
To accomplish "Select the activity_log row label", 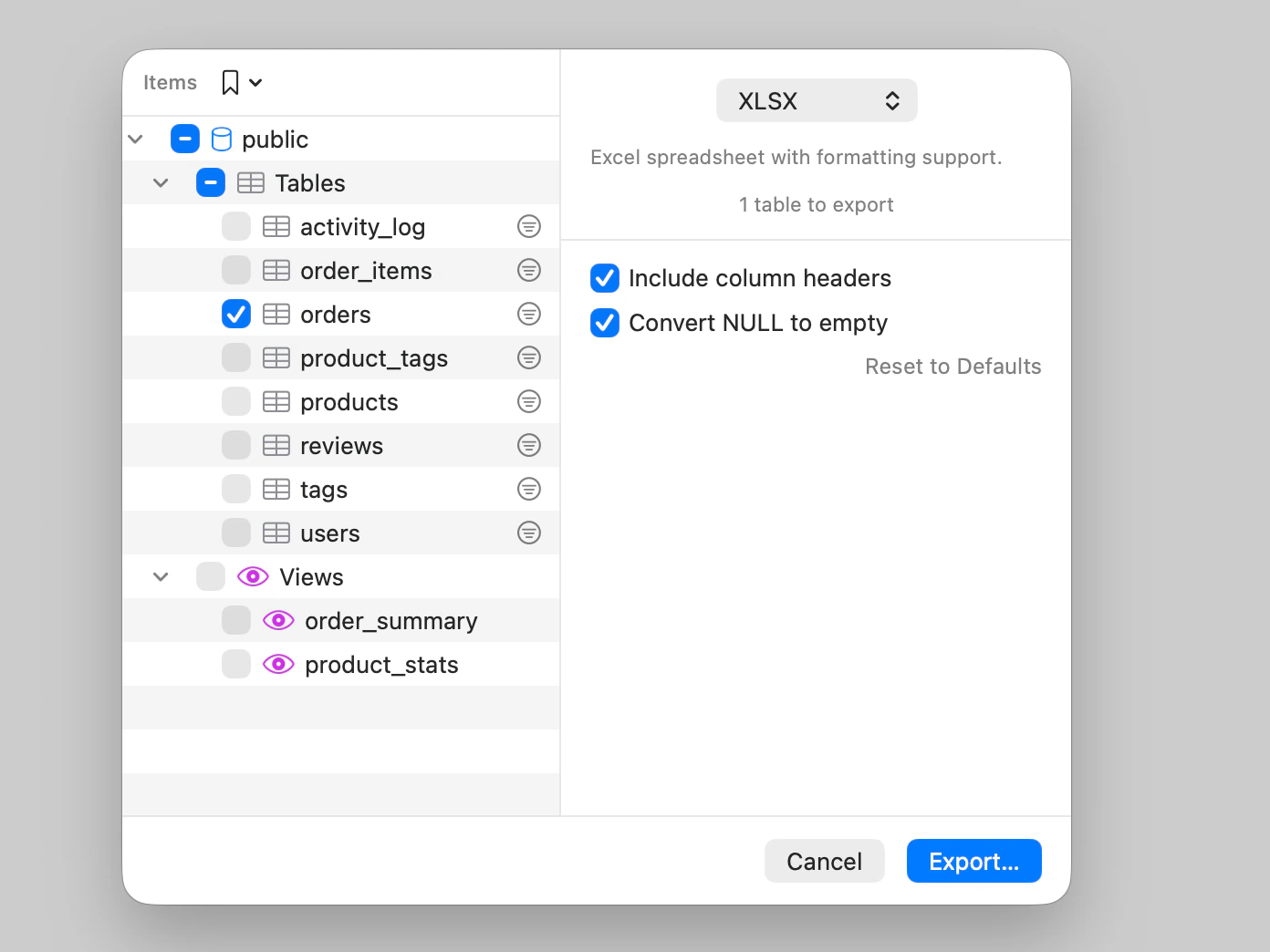I will tap(362, 227).
